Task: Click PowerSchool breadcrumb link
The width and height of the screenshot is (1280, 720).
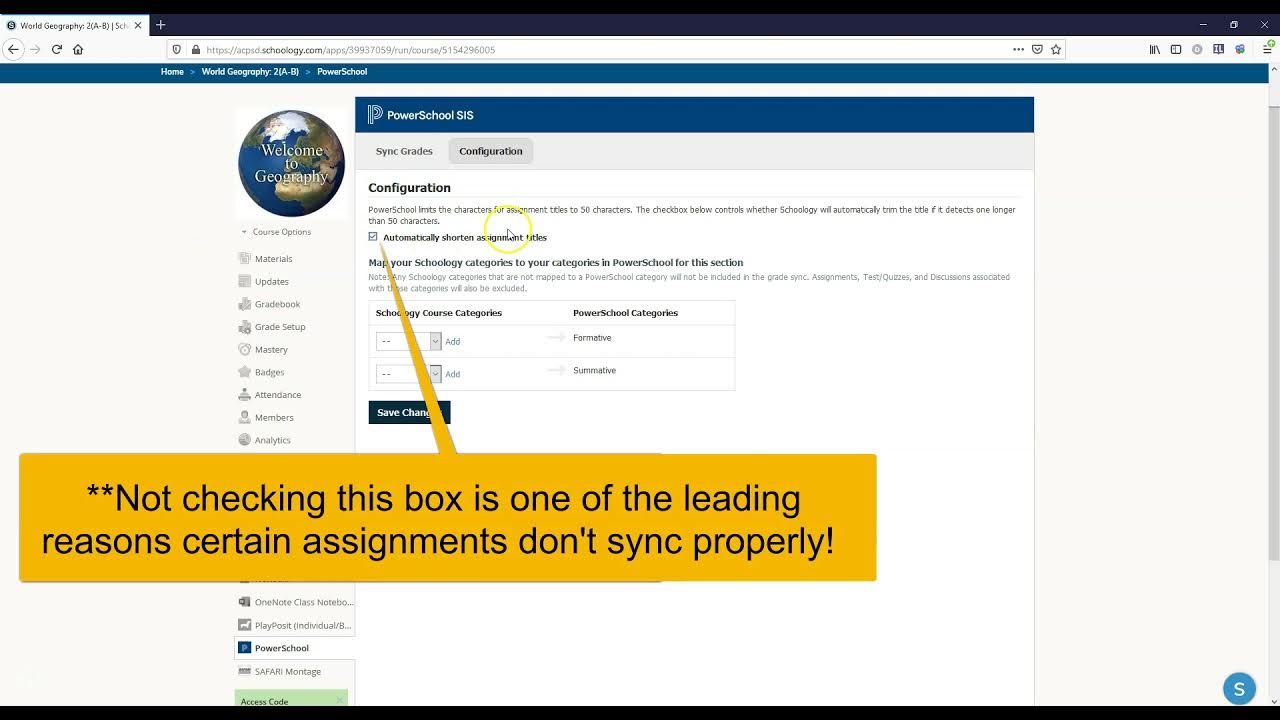Action: click(342, 72)
